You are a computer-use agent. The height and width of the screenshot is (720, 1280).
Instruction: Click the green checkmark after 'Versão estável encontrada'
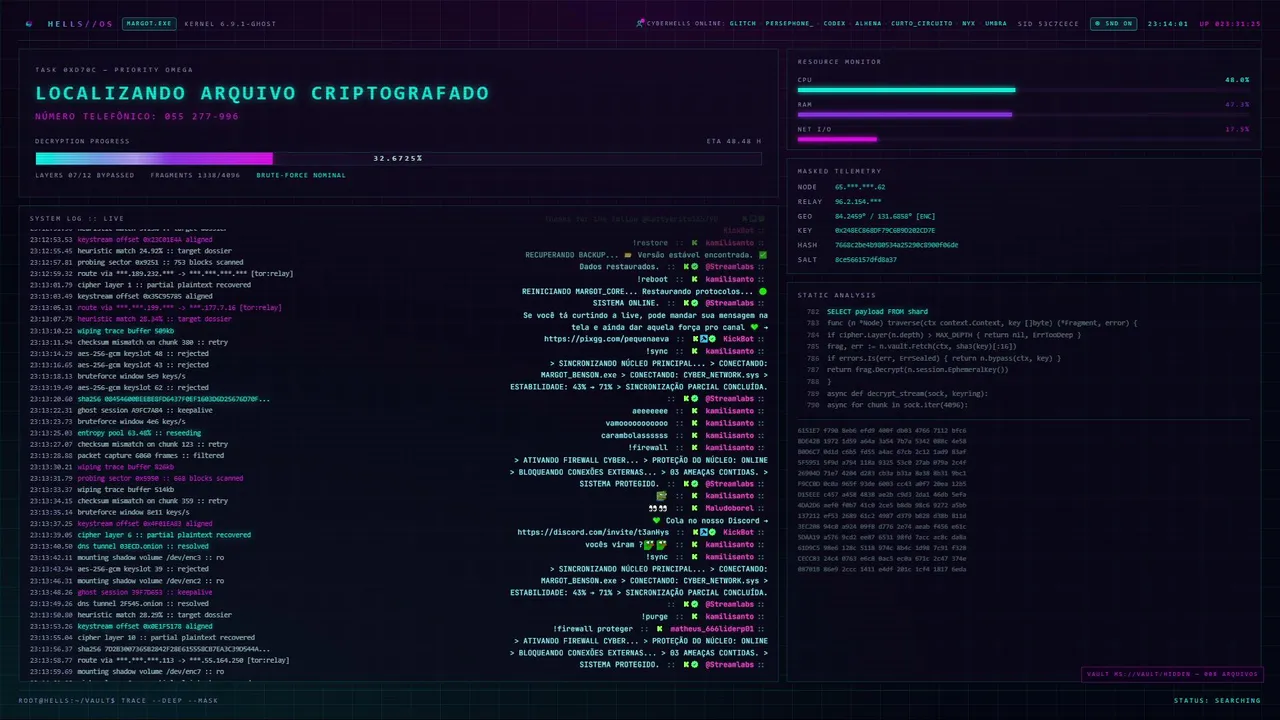pos(763,255)
